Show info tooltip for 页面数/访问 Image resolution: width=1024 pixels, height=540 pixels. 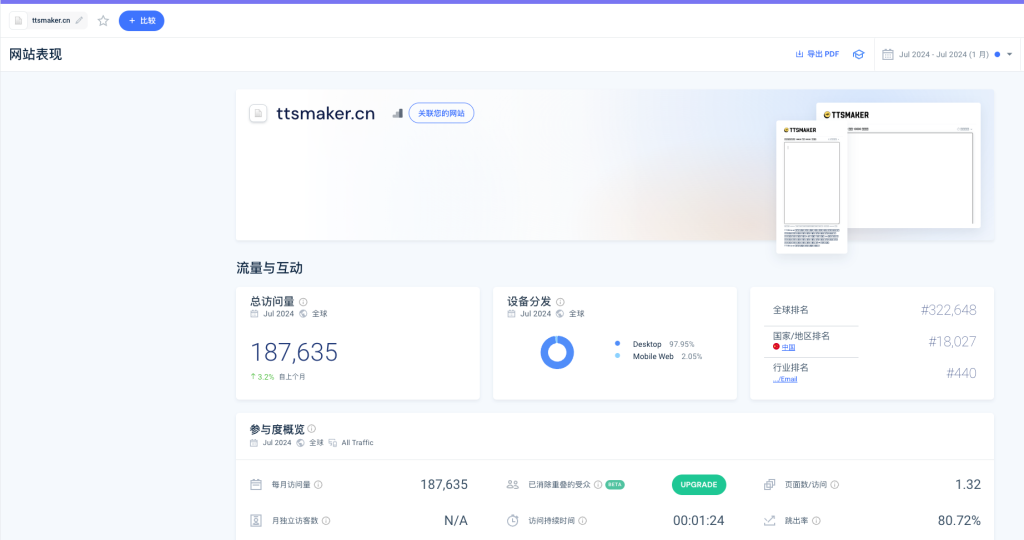835,484
